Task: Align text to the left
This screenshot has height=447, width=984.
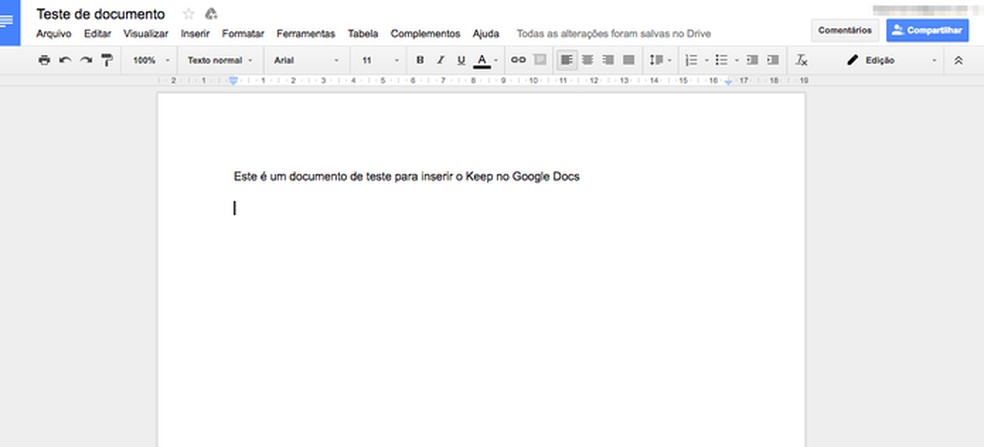Action: pos(567,60)
